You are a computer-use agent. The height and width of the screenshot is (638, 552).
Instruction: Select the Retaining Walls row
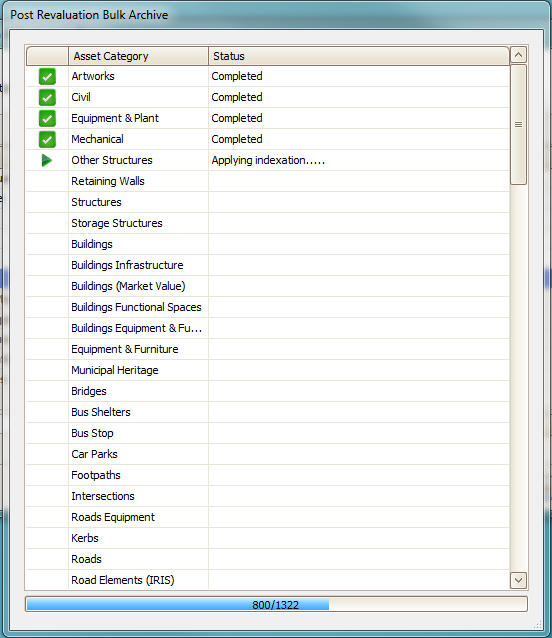pyautogui.click(x=268, y=181)
